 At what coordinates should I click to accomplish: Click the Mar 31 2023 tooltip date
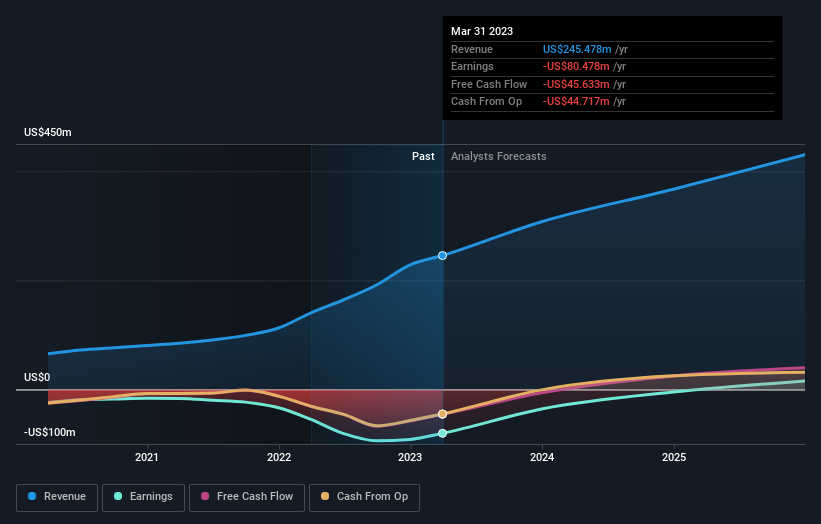pos(482,31)
